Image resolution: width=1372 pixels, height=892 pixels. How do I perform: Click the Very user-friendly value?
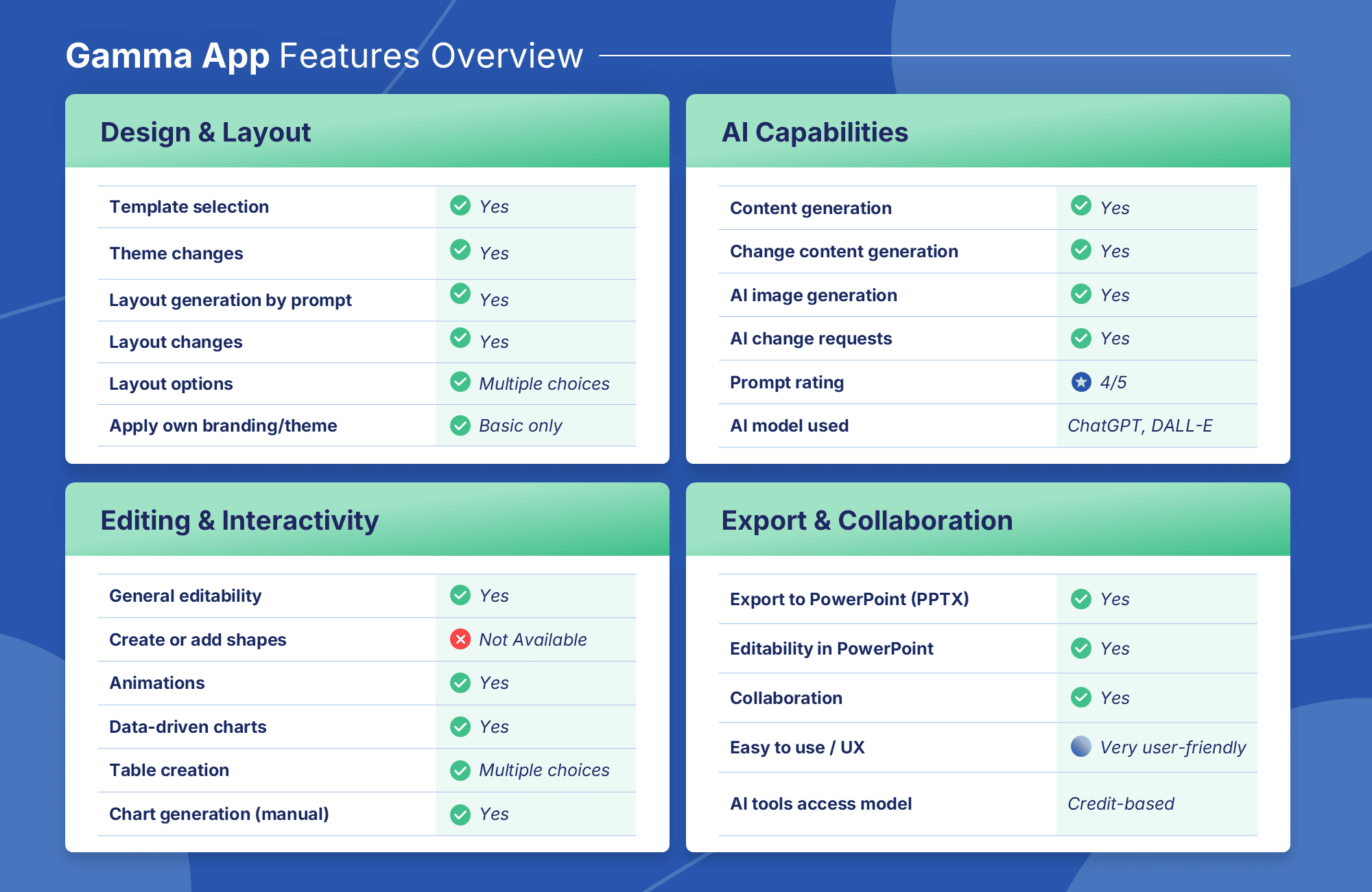click(1173, 747)
